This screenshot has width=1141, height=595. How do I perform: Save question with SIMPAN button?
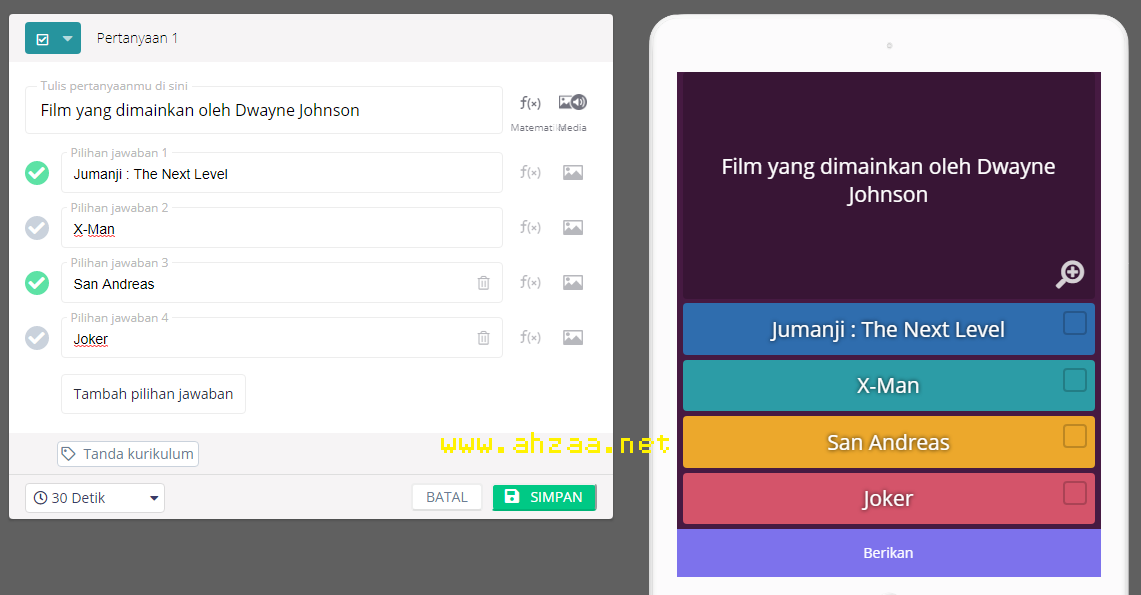544,498
